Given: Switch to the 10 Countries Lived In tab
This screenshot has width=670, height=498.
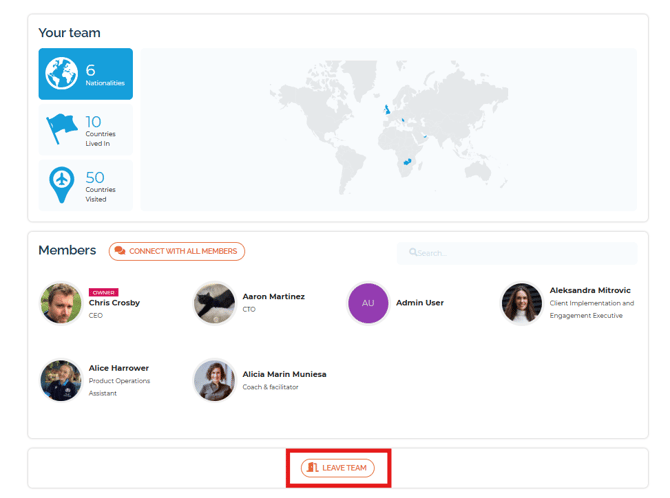Looking at the screenshot, I should click(85, 130).
